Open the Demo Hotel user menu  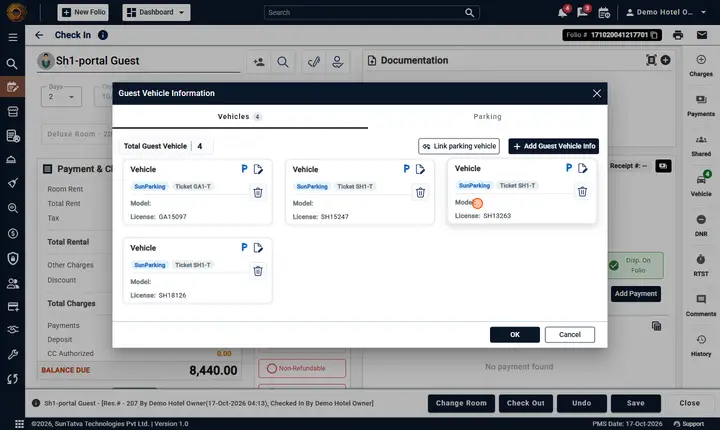tap(666, 12)
